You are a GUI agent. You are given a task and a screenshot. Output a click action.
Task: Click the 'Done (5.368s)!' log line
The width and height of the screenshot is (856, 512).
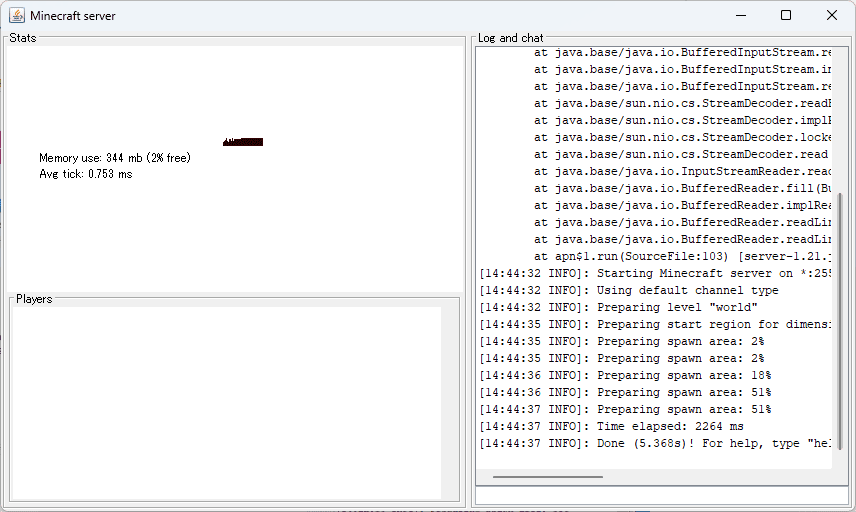(655, 443)
